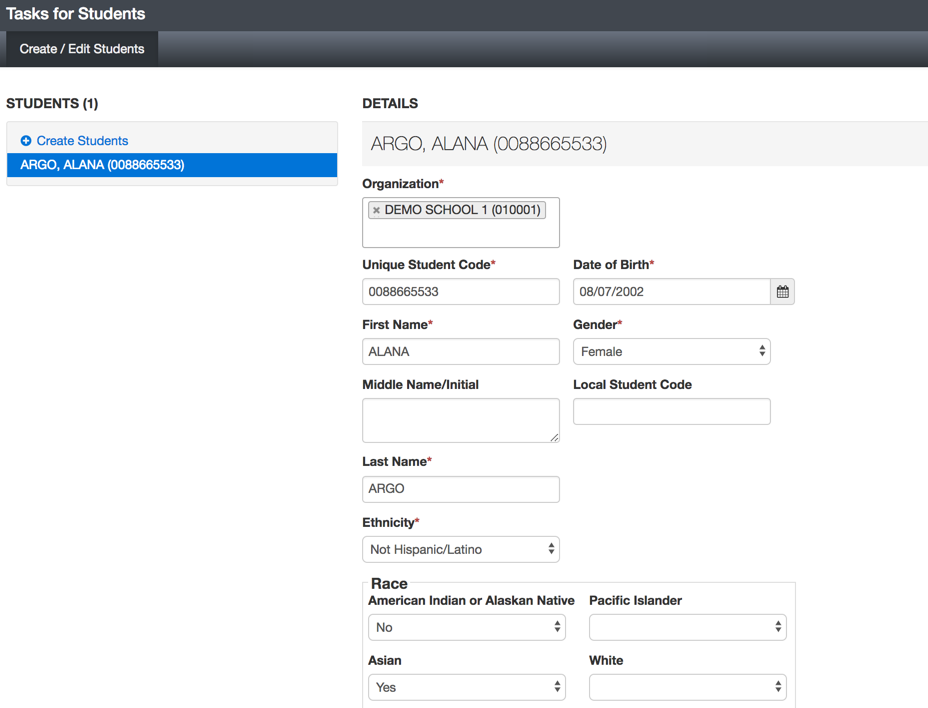Select ARGO, ALANA in students list

172,165
